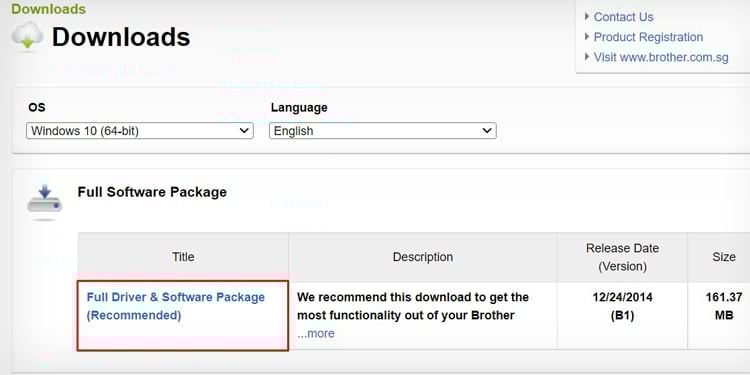Click the Title column header

coord(183,257)
